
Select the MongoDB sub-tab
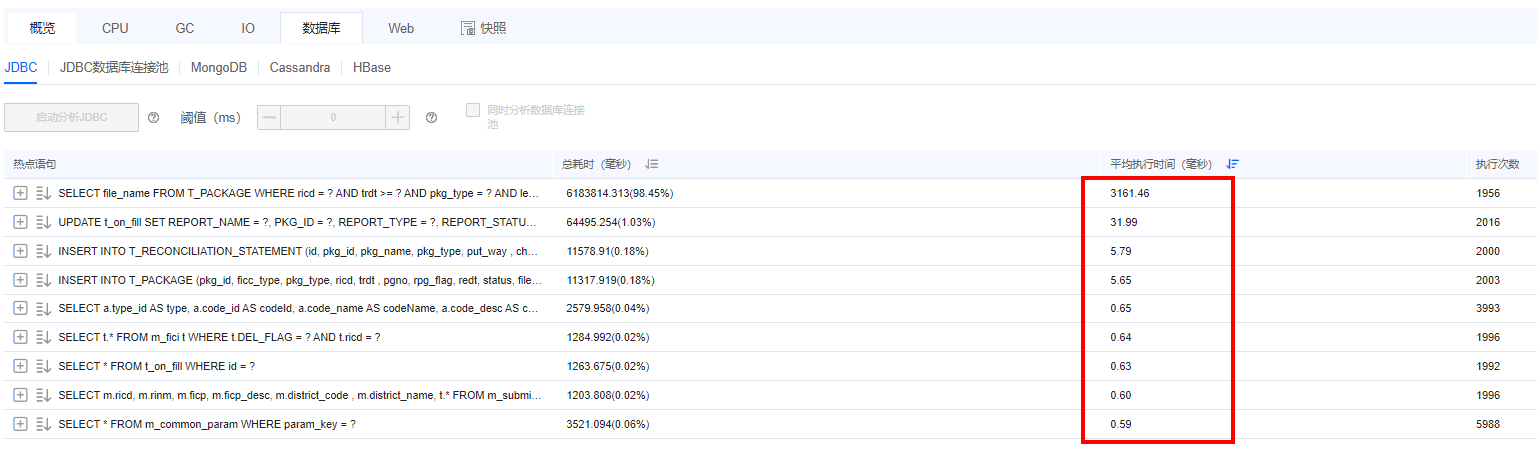(x=218, y=68)
